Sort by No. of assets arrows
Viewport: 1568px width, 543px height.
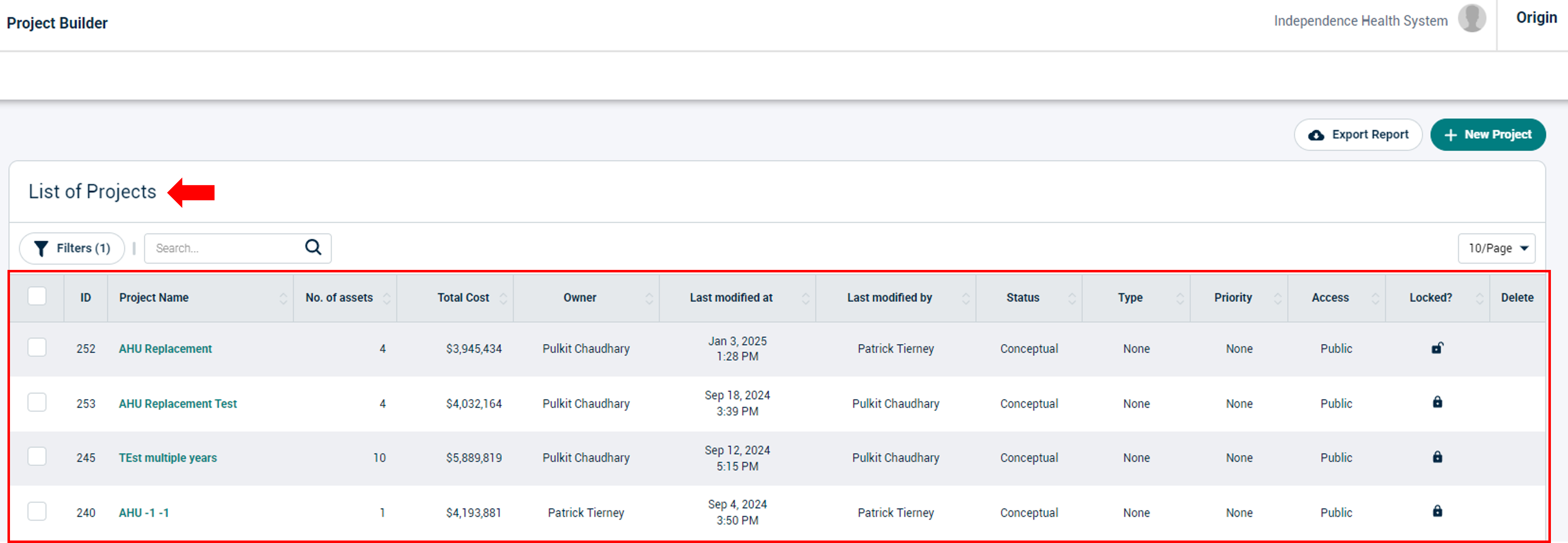(x=387, y=298)
